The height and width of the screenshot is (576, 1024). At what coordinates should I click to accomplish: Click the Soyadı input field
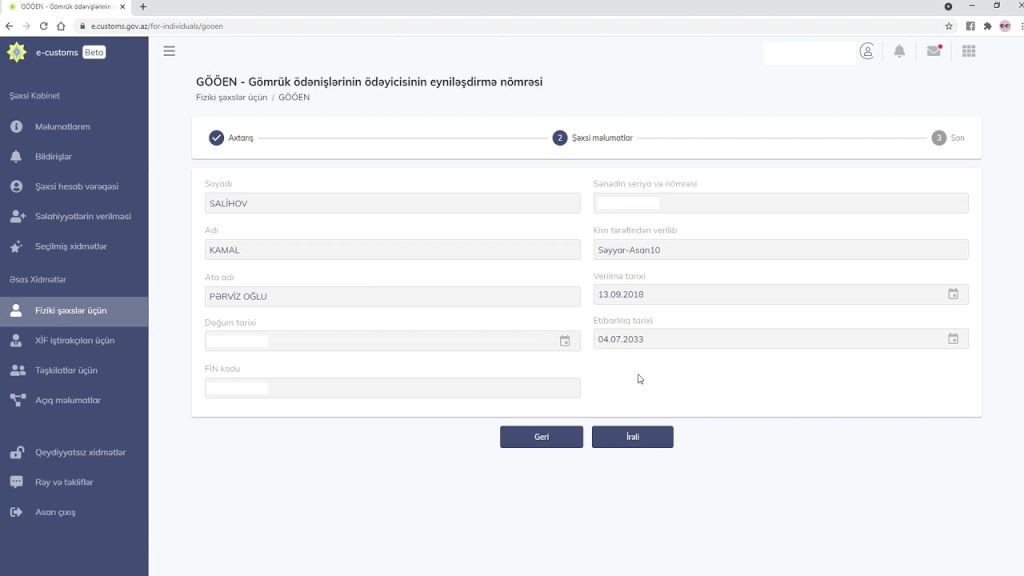392,203
